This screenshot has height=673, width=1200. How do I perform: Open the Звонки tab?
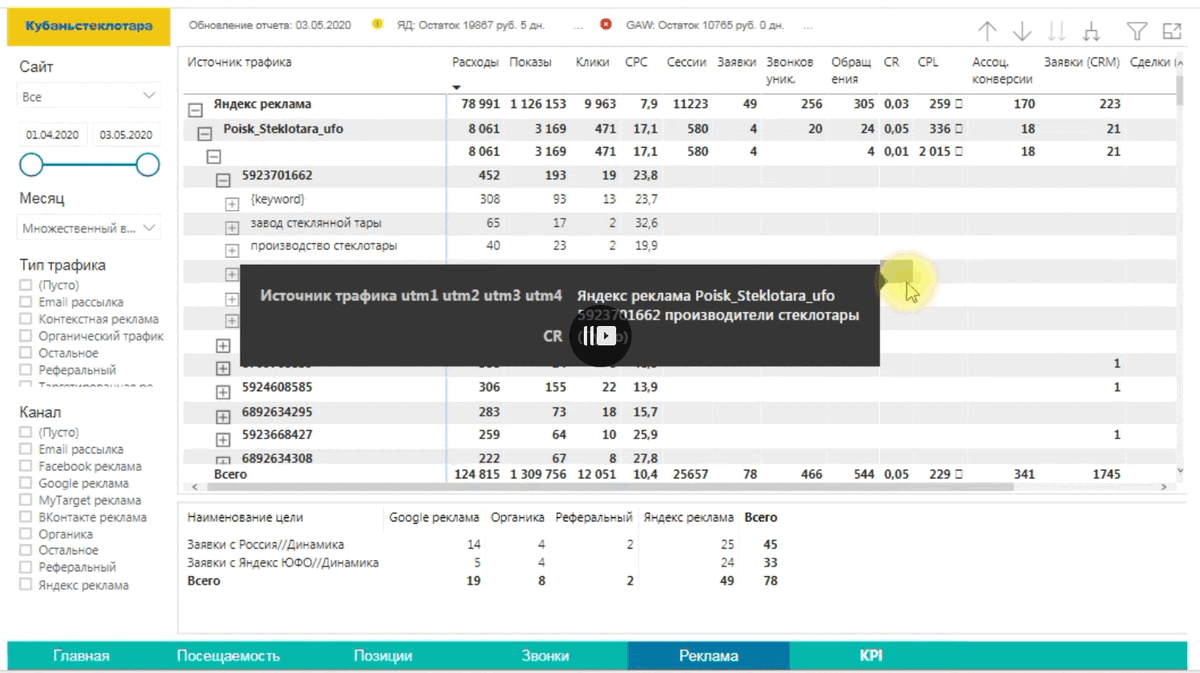tap(545, 656)
